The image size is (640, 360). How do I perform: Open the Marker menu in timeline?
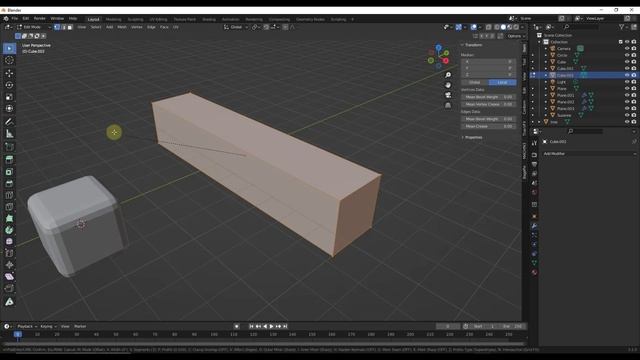80,327
